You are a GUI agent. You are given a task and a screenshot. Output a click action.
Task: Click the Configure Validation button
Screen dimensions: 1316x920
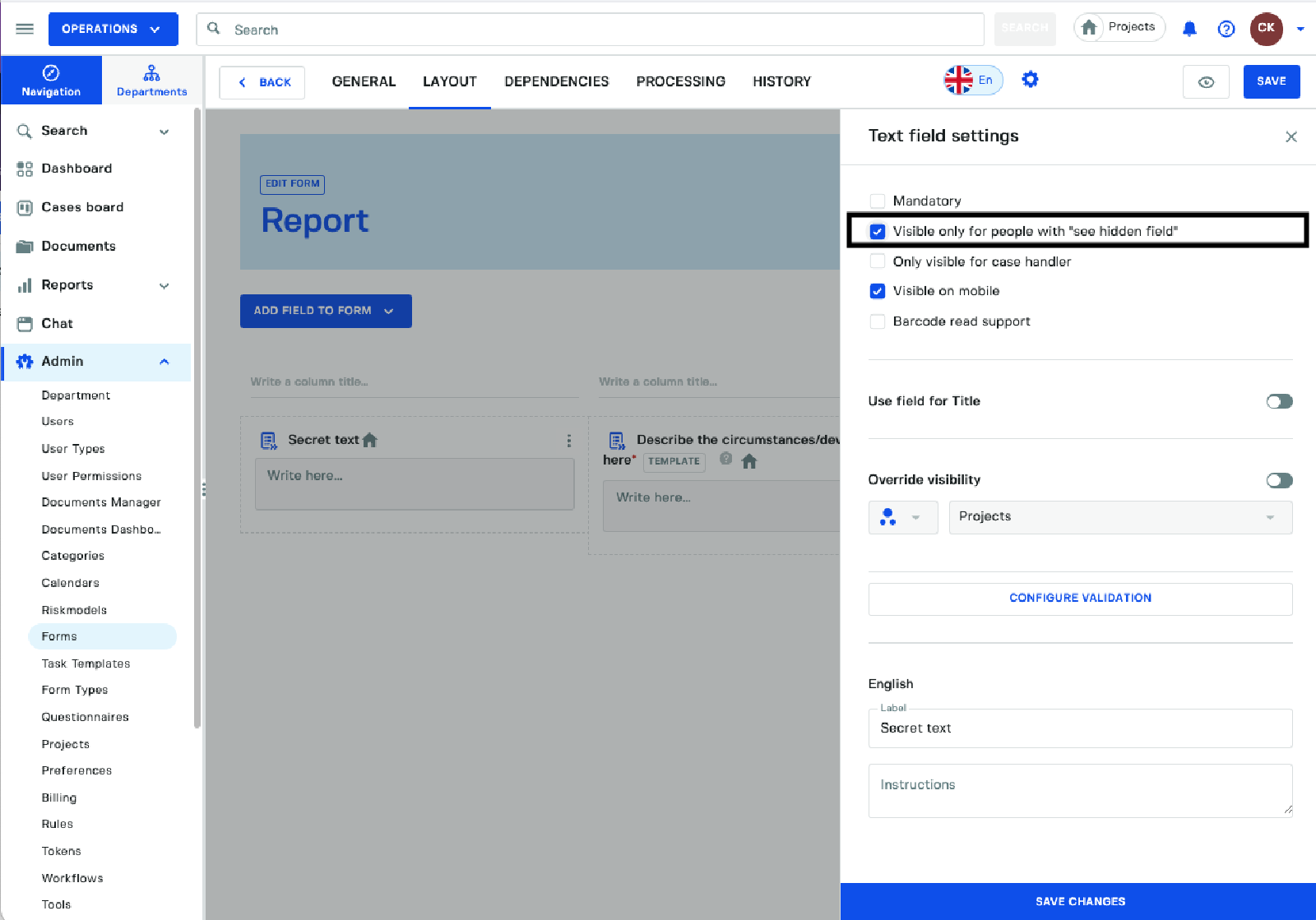coord(1080,599)
